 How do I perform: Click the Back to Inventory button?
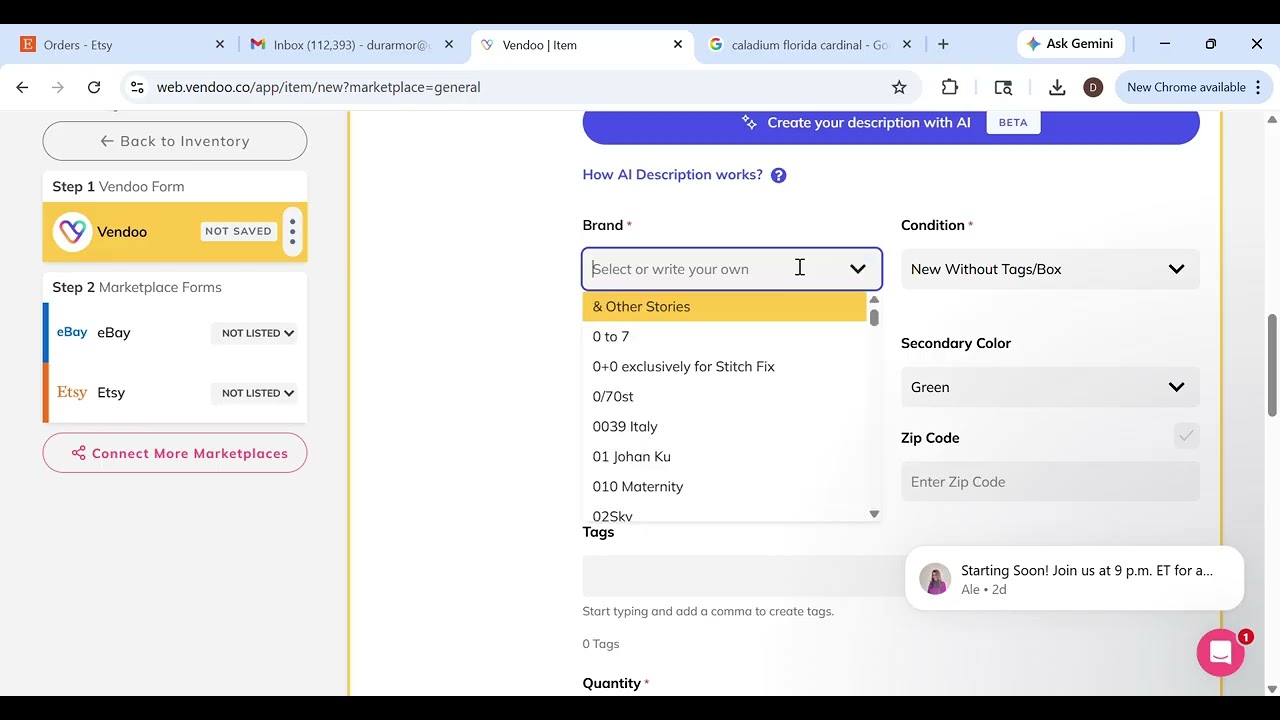175,141
